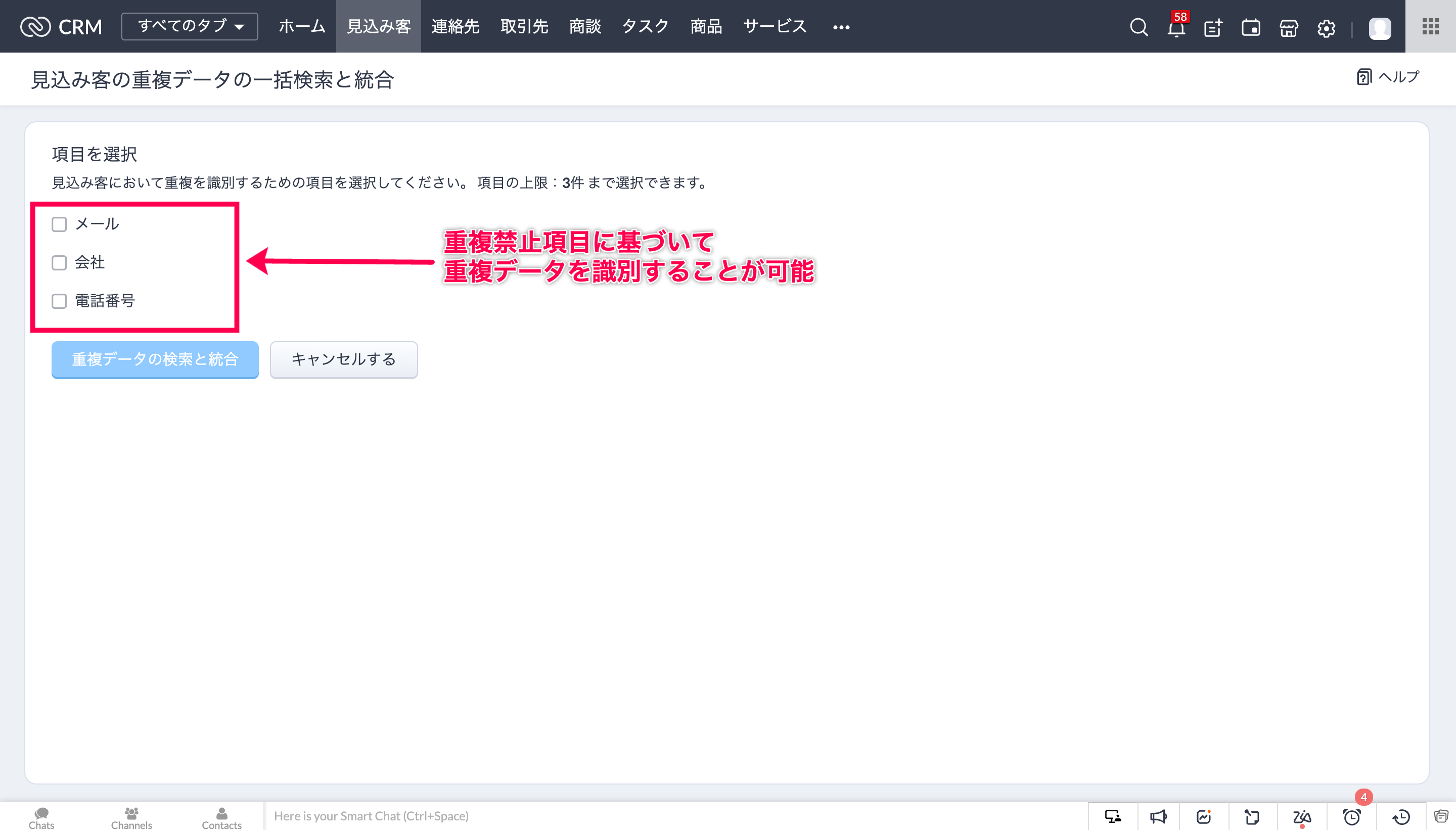The image size is (1456, 830).
Task: Check the 会社 checkbox
Action: point(59,263)
